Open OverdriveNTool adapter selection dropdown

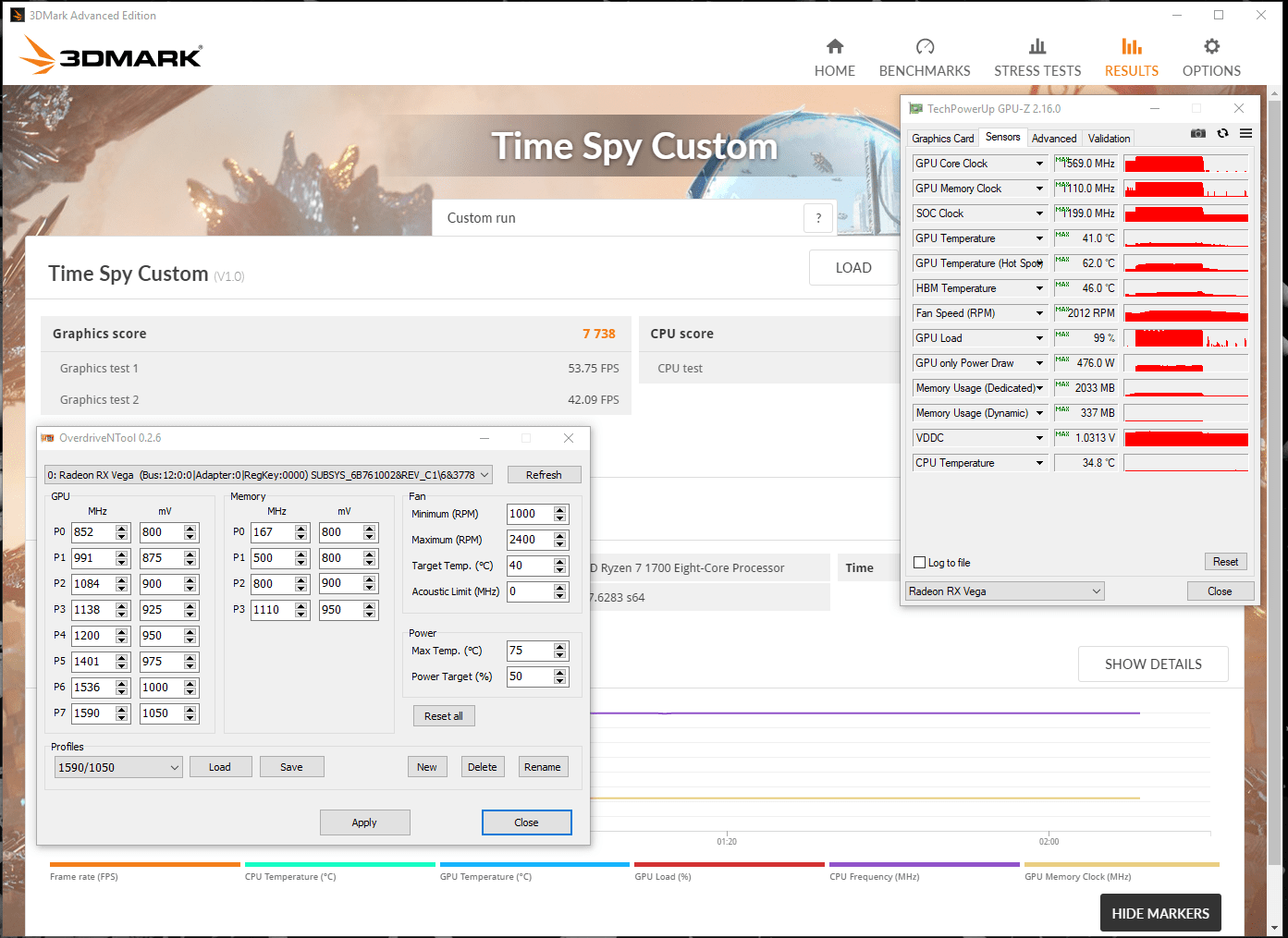point(268,475)
